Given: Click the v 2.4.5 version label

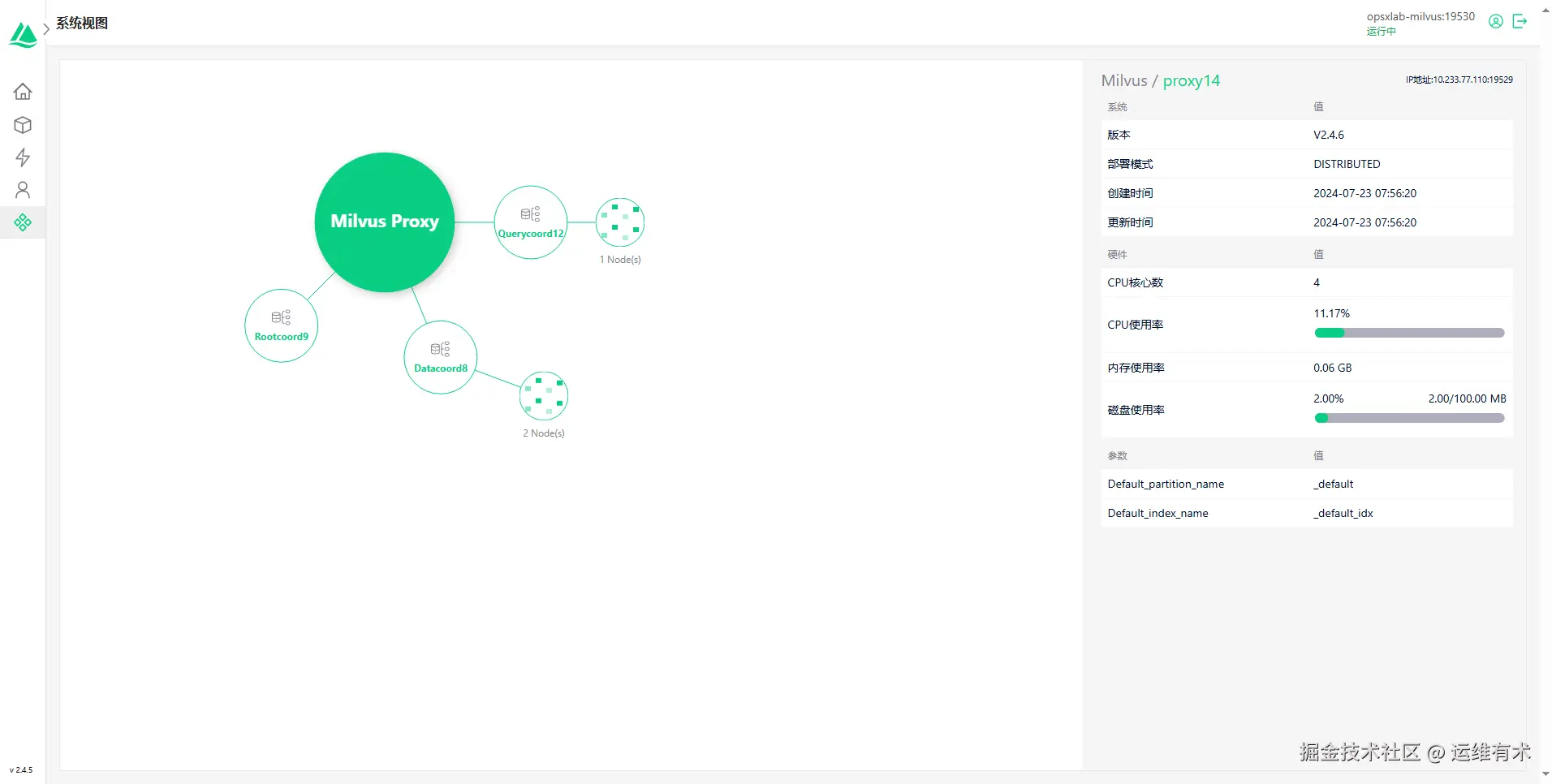Looking at the screenshot, I should [22, 769].
